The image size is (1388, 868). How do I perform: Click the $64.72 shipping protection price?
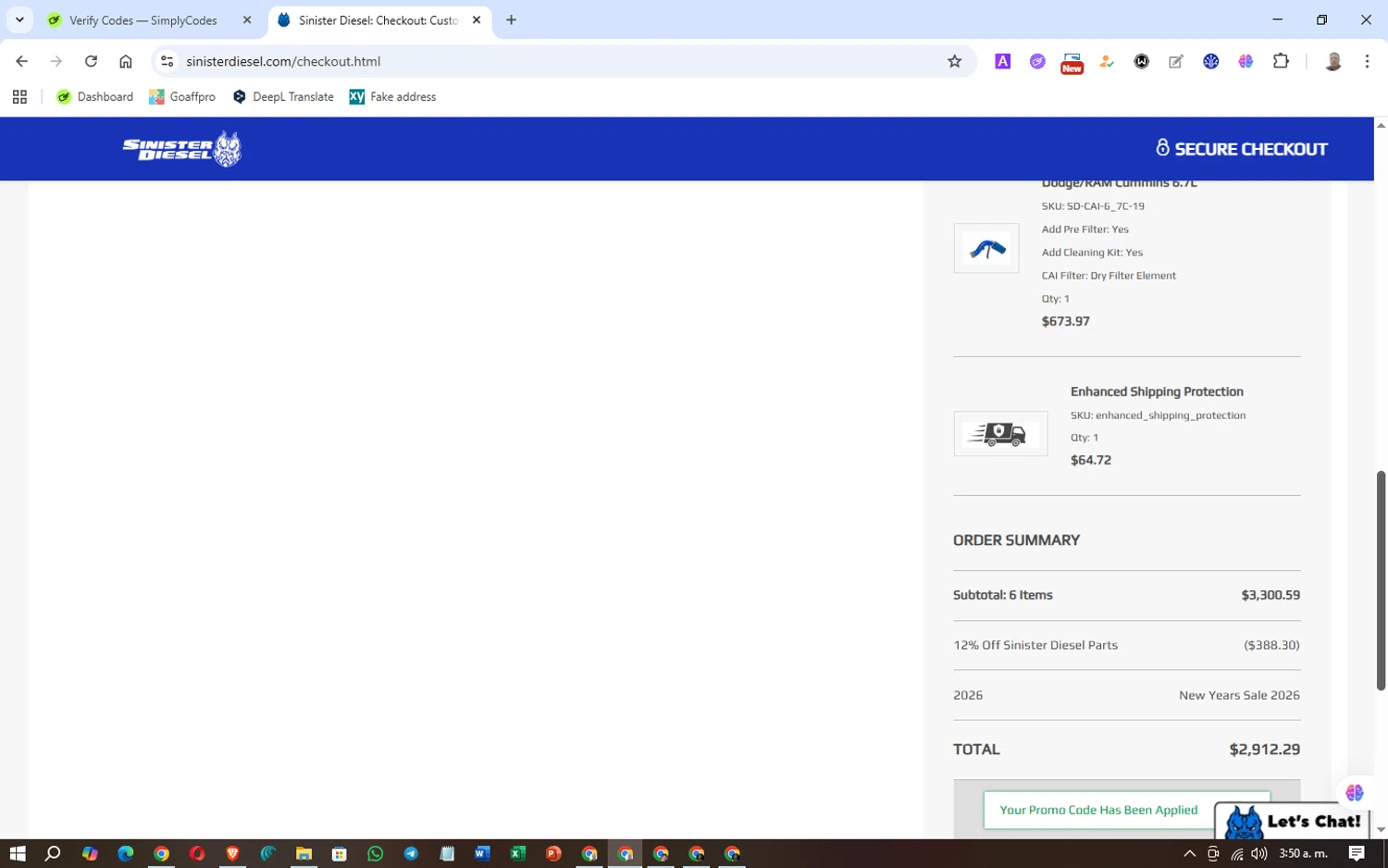pyautogui.click(x=1090, y=460)
